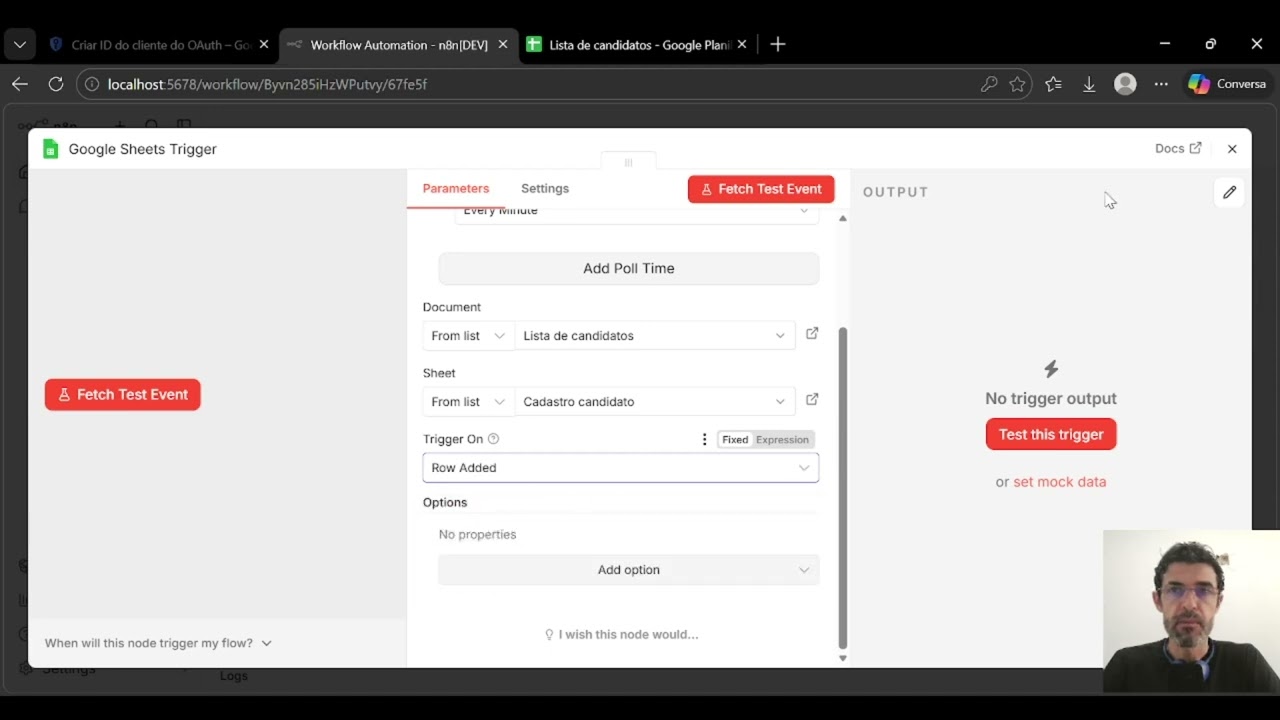Open browser more options menu
1280x720 pixels.
(1161, 84)
